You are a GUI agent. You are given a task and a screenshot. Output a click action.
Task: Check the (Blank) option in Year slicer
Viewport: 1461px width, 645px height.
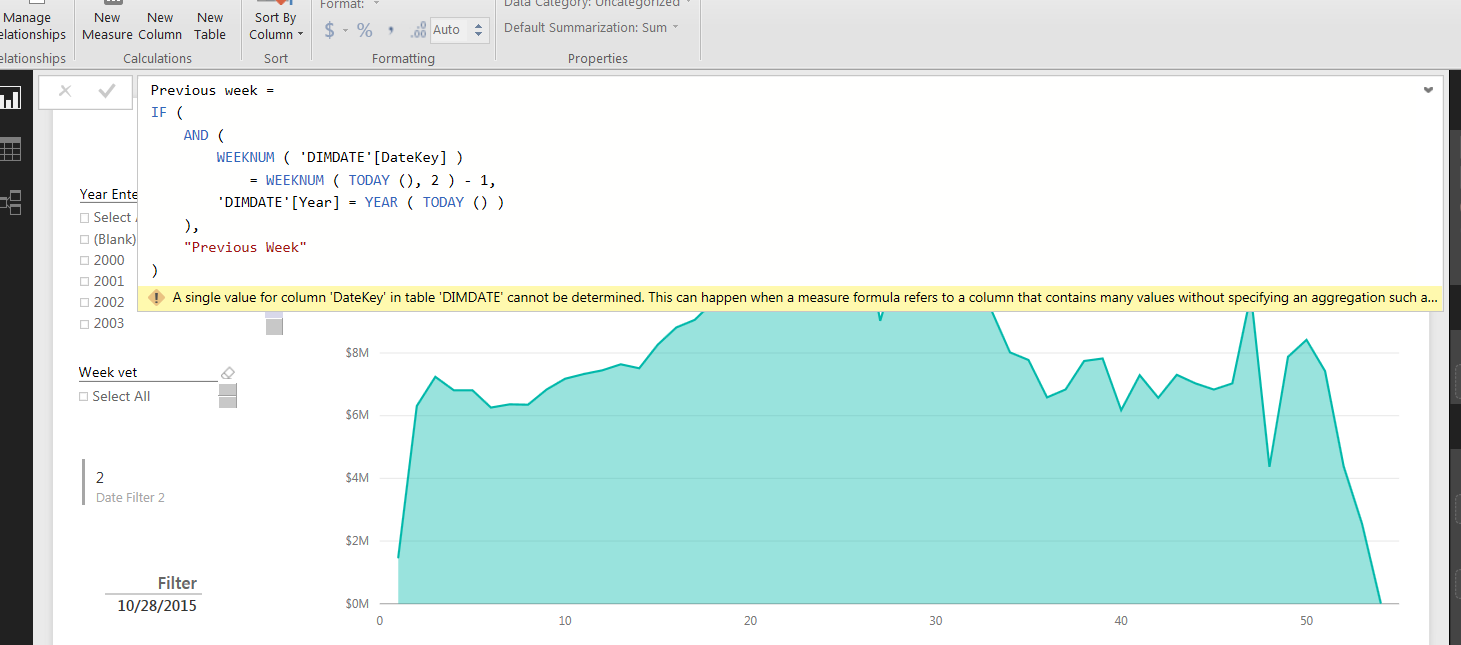point(85,239)
